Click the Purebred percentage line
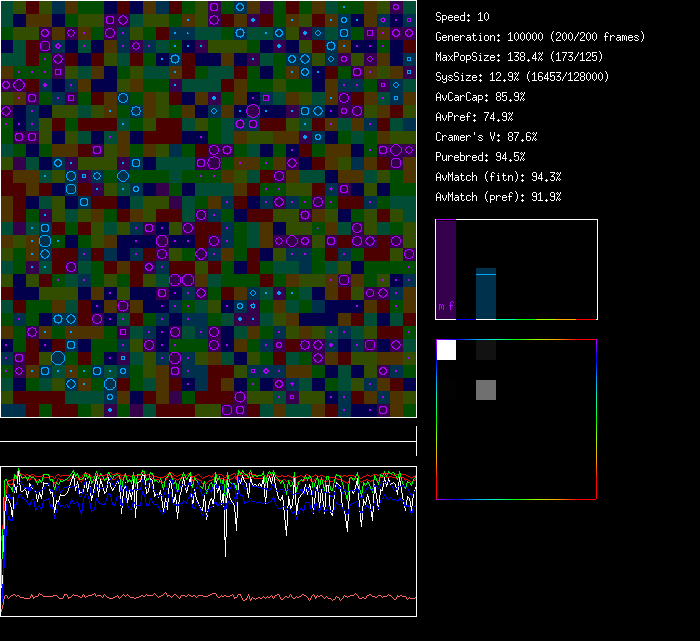The height and width of the screenshot is (641, 700). (x=480, y=157)
